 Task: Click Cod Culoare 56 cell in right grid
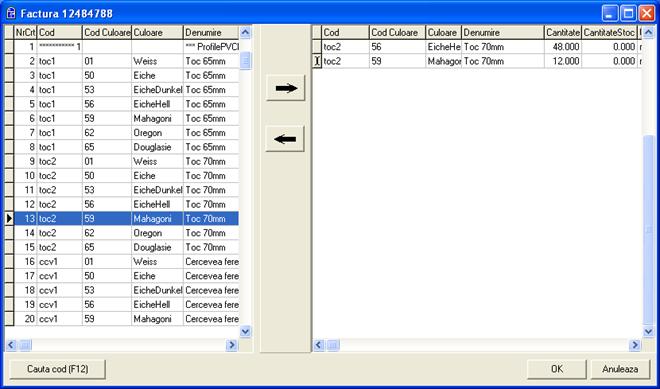(397, 47)
